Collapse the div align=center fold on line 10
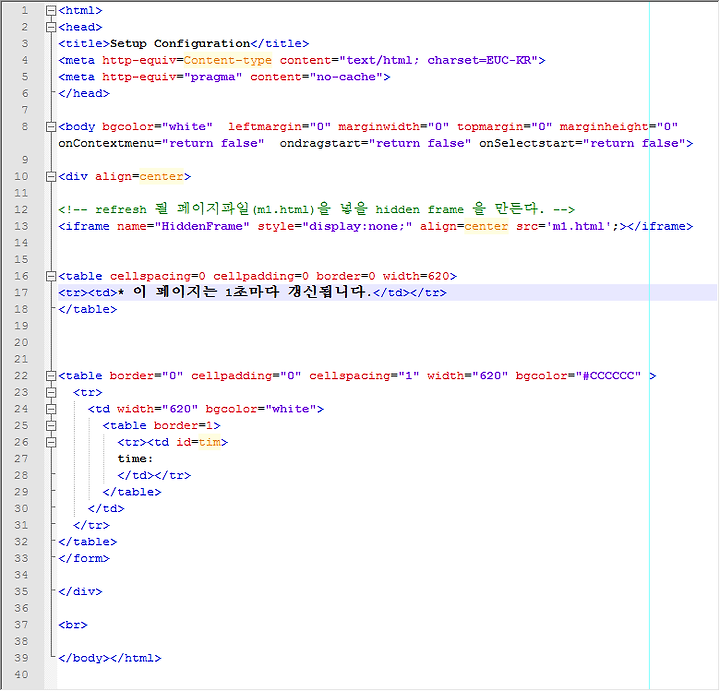The image size is (720, 691). [51, 176]
